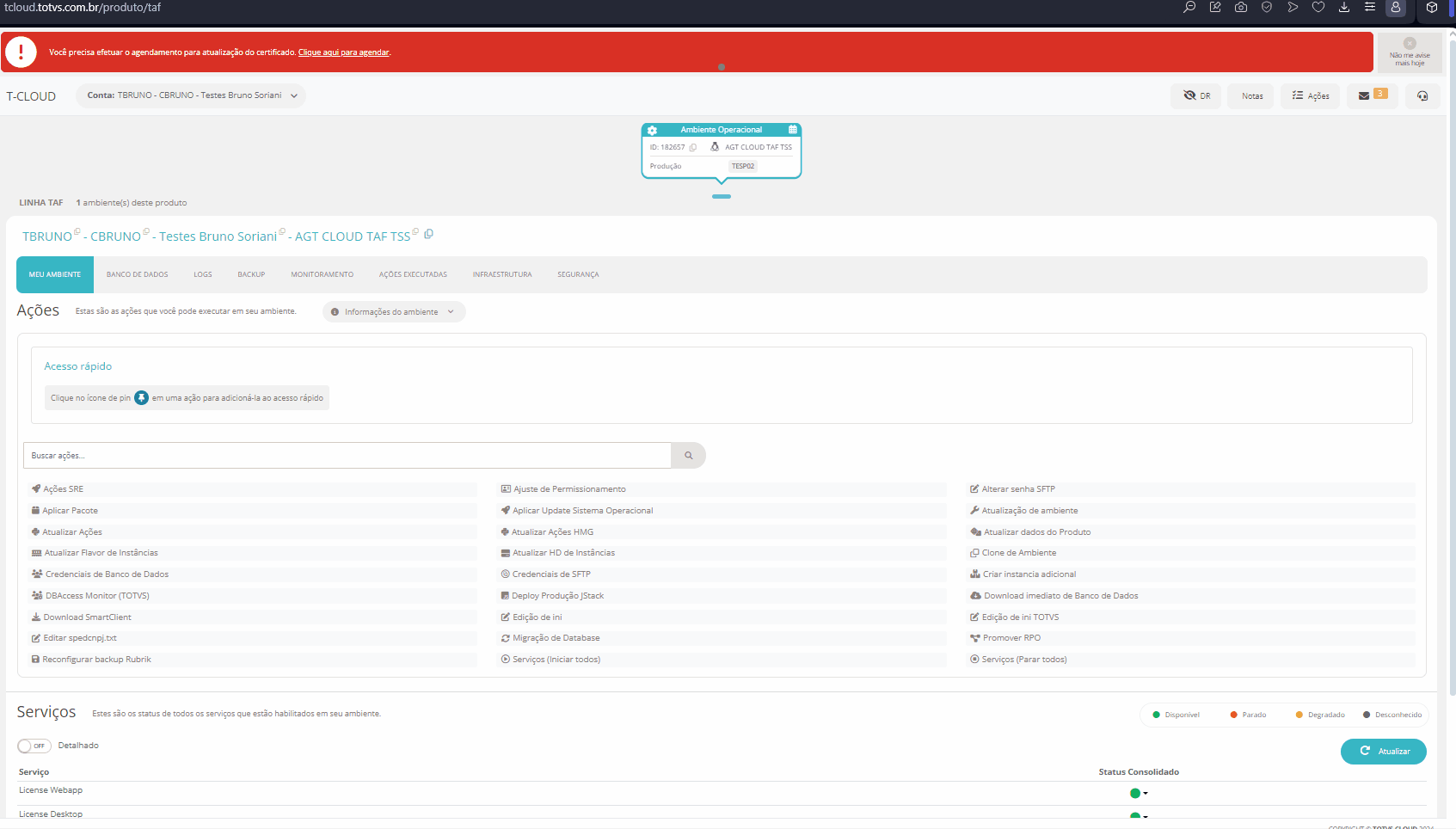
Task: Expand Informações do ambiente dropdown
Action: click(394, 312)
